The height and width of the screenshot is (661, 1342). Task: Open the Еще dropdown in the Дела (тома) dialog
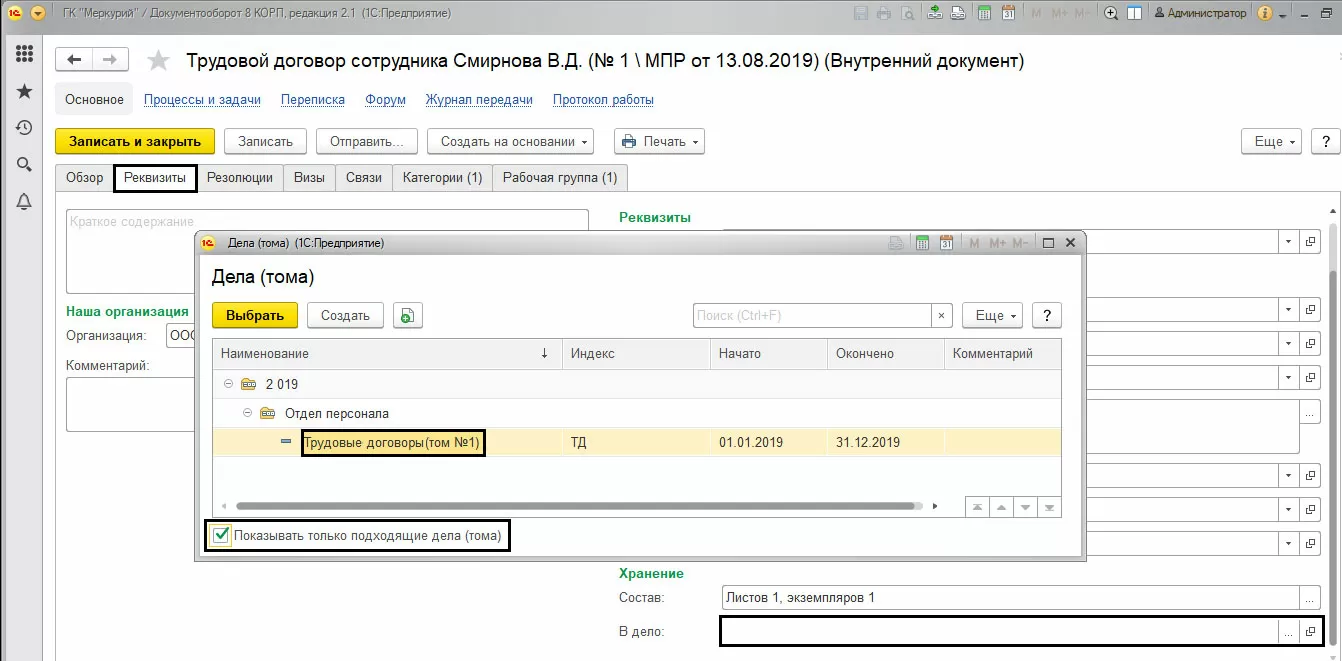pyautogui.click(x=992, y=315)
